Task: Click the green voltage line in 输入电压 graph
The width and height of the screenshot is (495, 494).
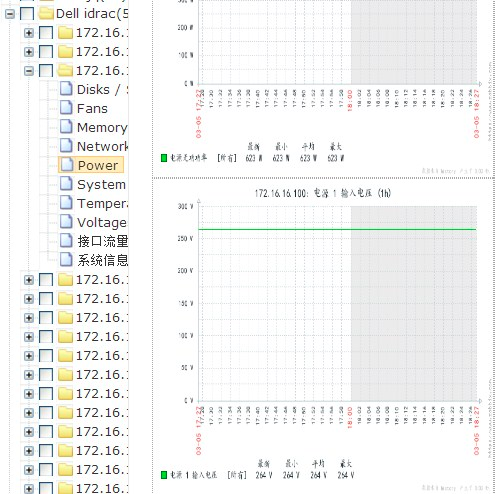Action: tap(337, 229)
